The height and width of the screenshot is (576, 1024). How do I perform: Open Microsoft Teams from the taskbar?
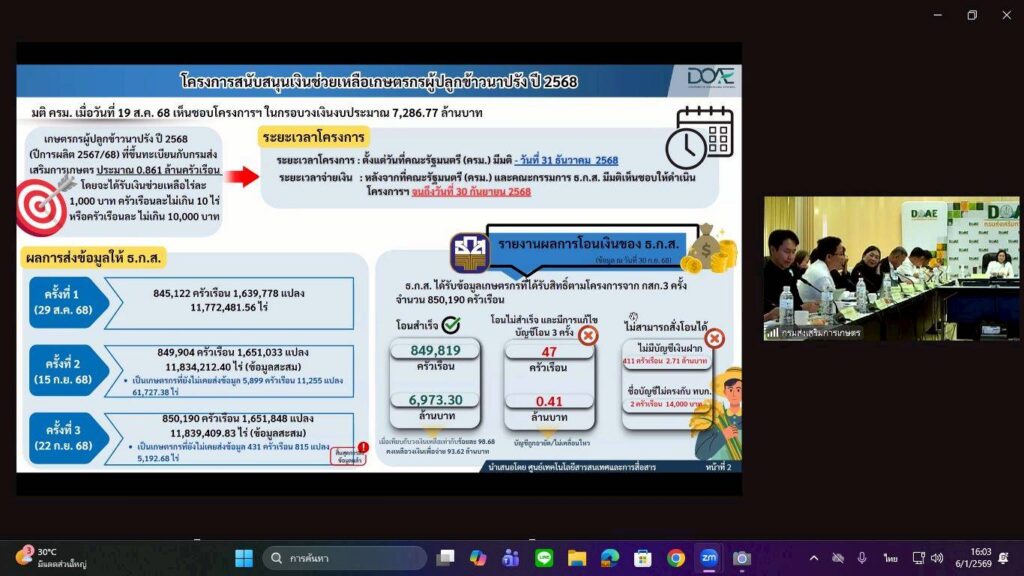coord(511,557)
